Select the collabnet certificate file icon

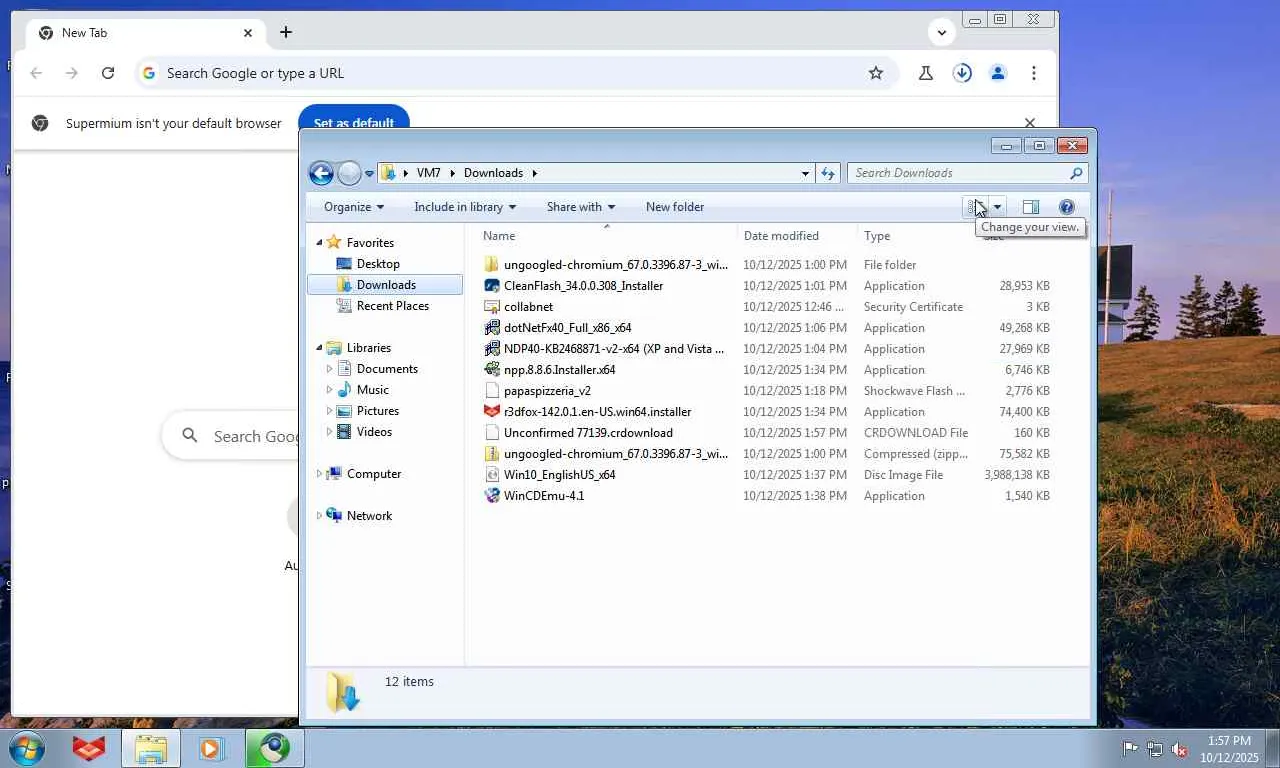pos(492,307)
